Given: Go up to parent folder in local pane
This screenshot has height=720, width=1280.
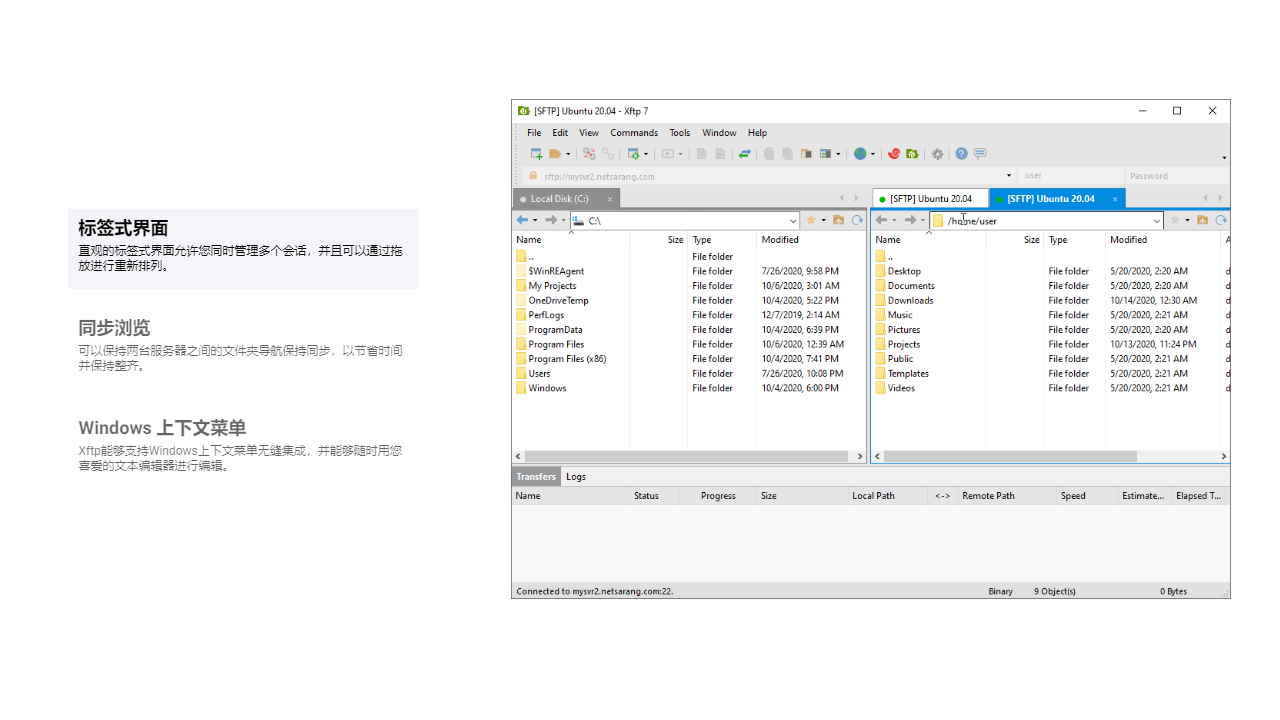Looking at the screenshot, I should (x=838, y=220).
